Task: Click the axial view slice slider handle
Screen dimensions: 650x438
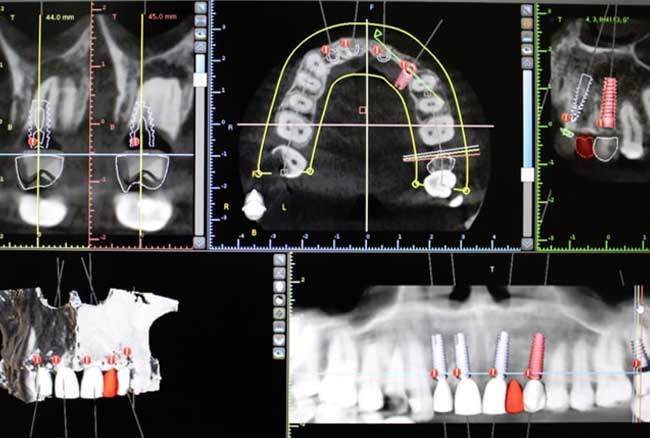Action: tap(527, 174)
